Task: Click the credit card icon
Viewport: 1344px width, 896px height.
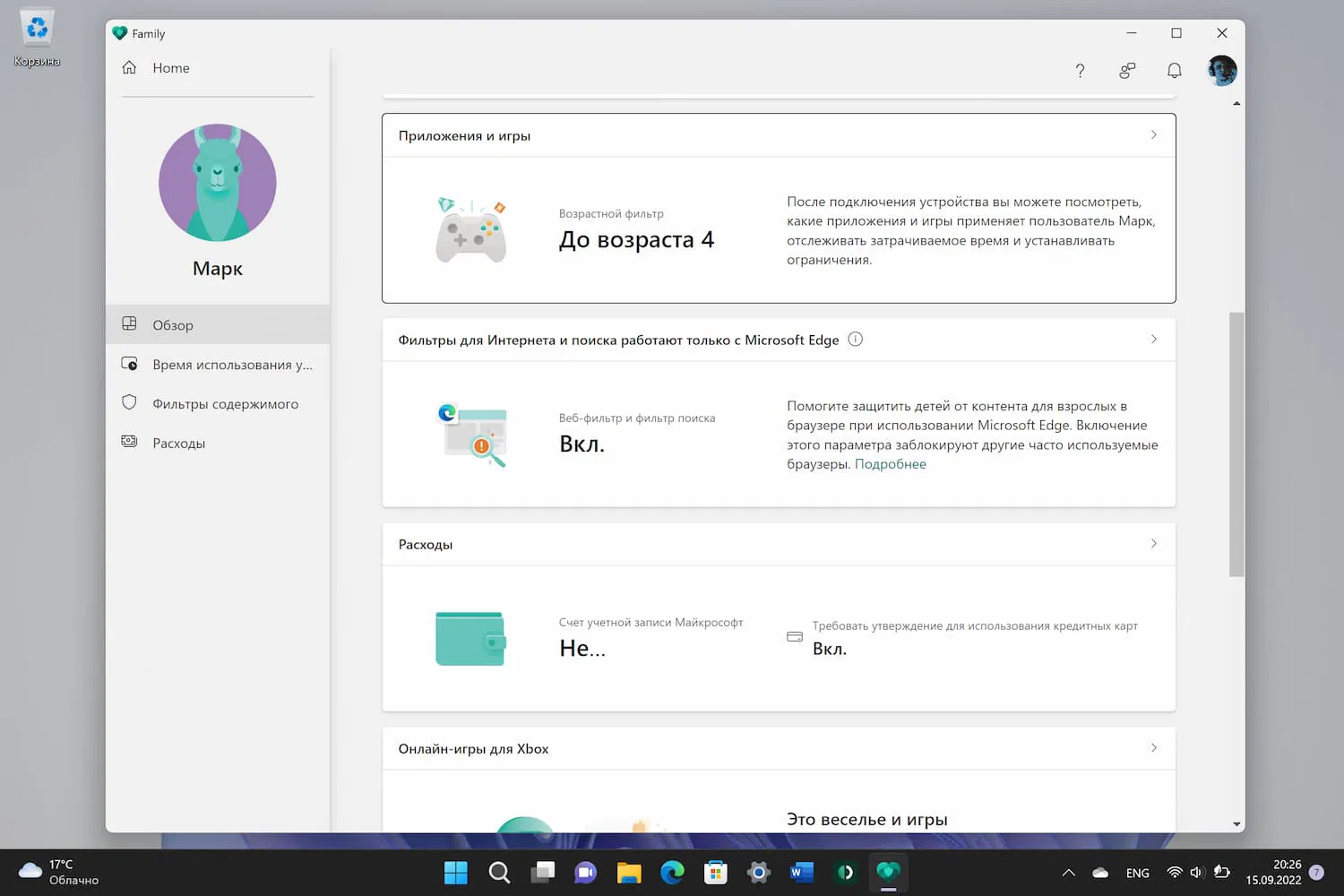Action: [x=795, y=637]
